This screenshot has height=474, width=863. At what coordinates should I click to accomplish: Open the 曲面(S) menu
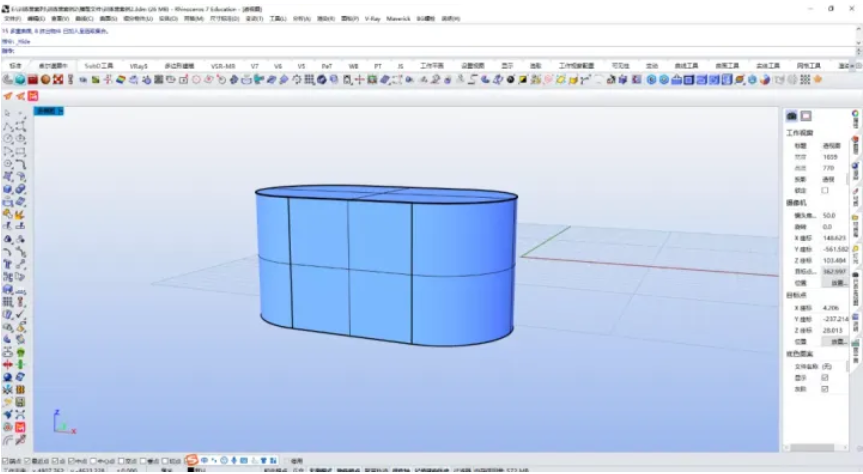click(108, 19)
